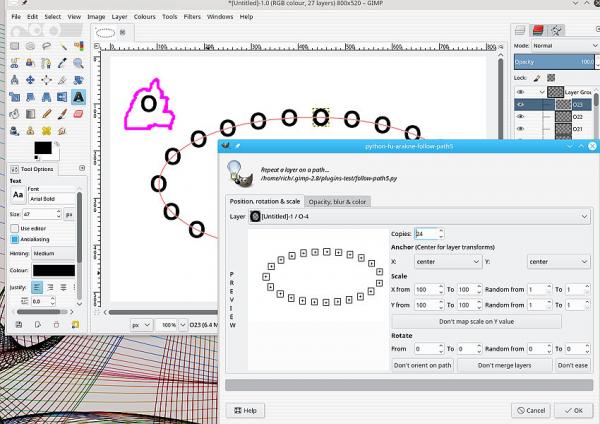Select the Scale tool

click(x=15, y=97)
